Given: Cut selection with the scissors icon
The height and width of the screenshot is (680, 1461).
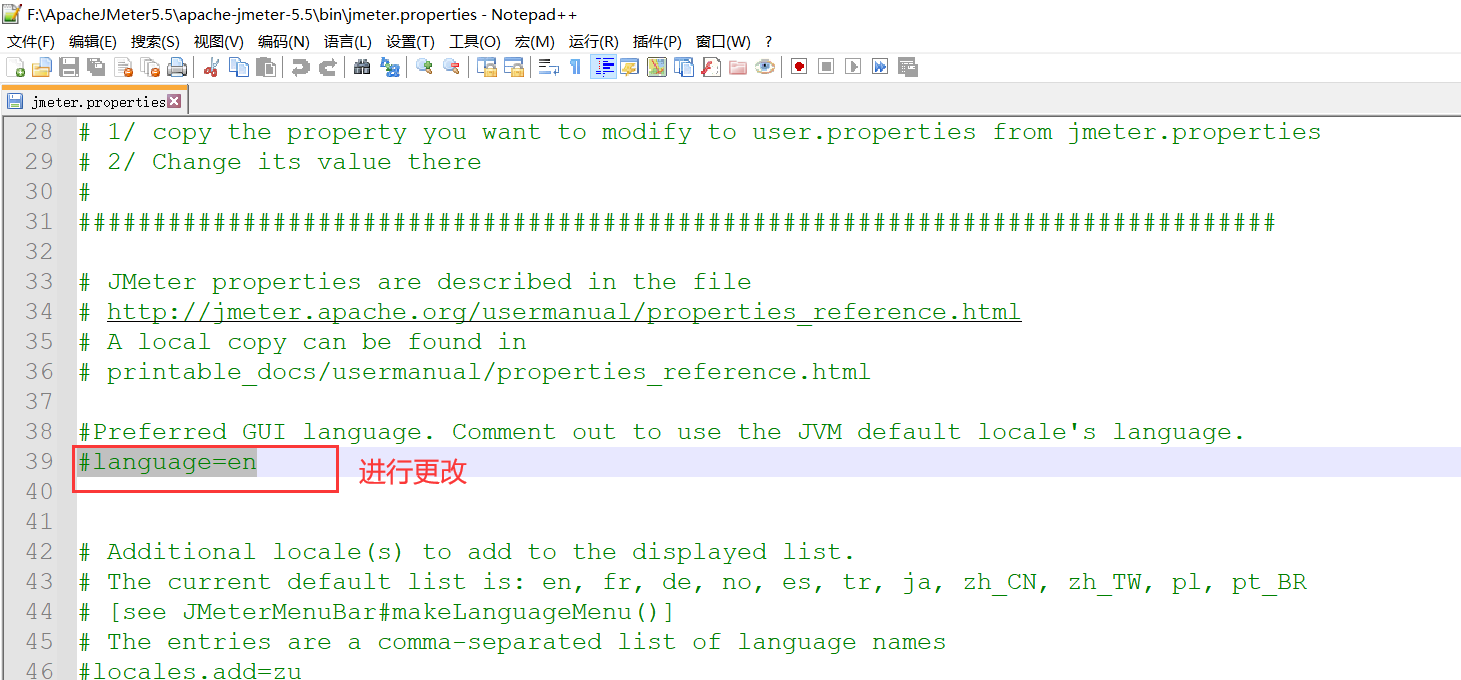Looking at the screenshot, I should (211, 67).
